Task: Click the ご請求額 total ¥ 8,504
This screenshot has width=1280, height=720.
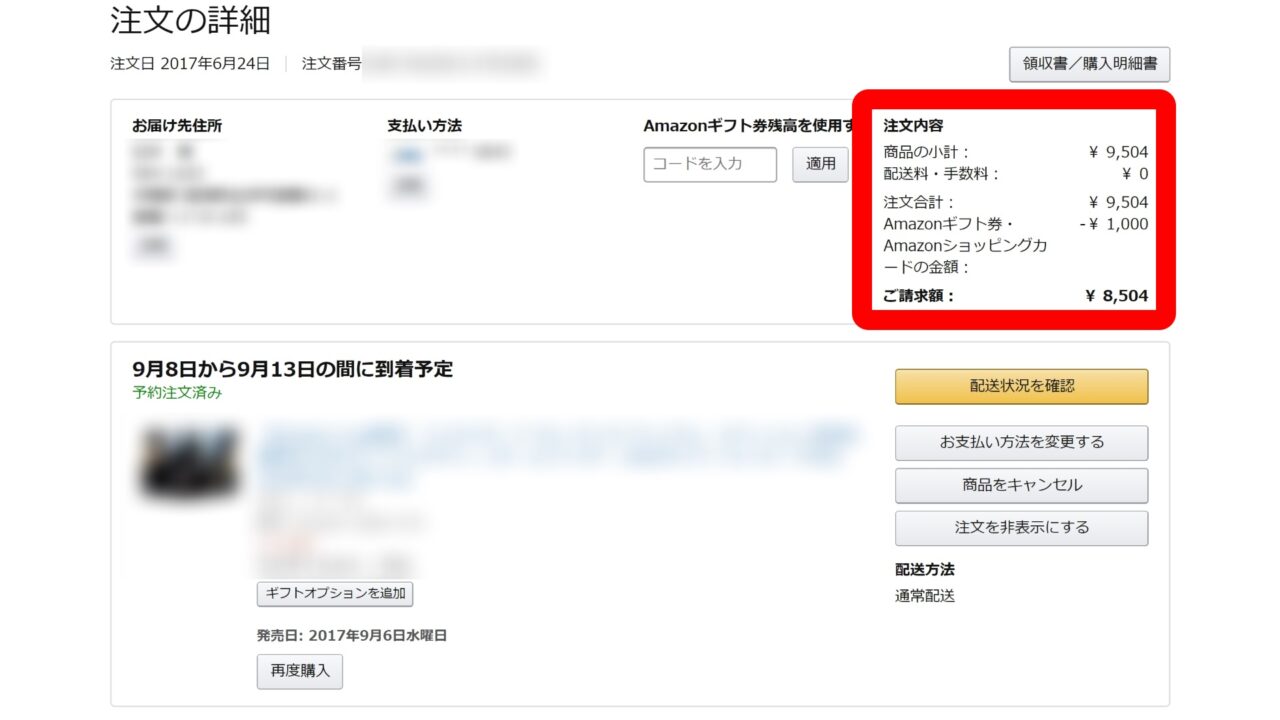Action: pyautogui.click(x=1116, y=295)
